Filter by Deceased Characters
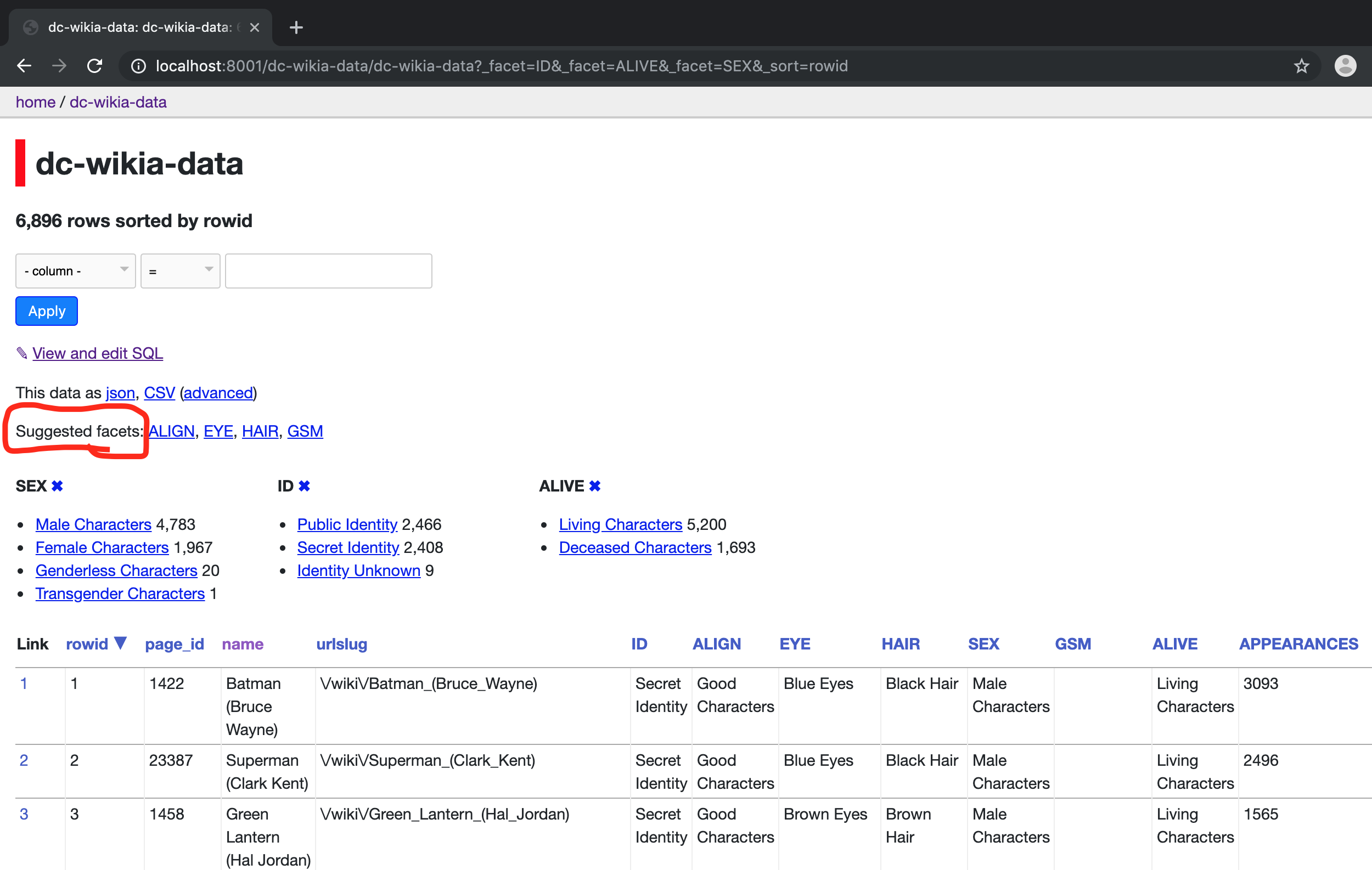The width and height of the screenshot is (1372, 870). (x=635, y=547)
